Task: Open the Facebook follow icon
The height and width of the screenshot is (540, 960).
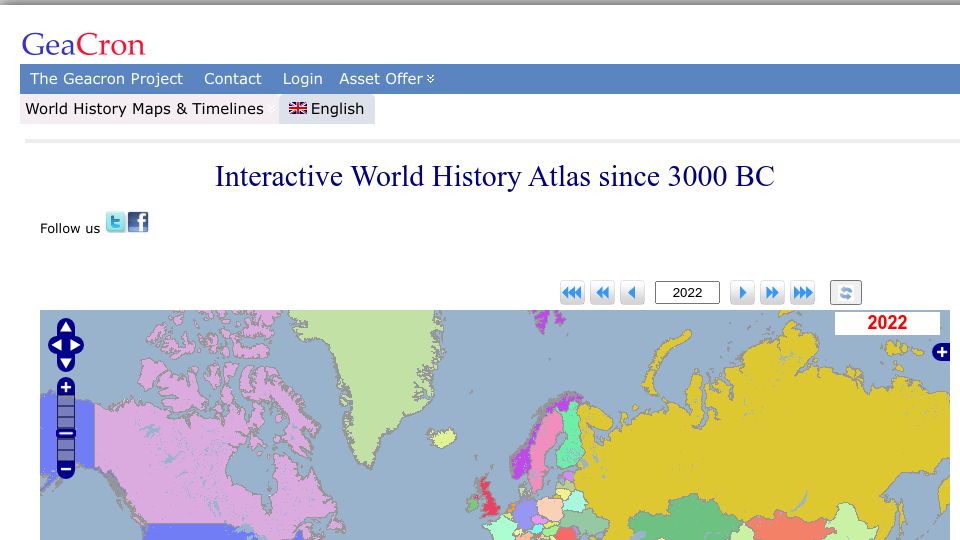Action: coord(138,222)
